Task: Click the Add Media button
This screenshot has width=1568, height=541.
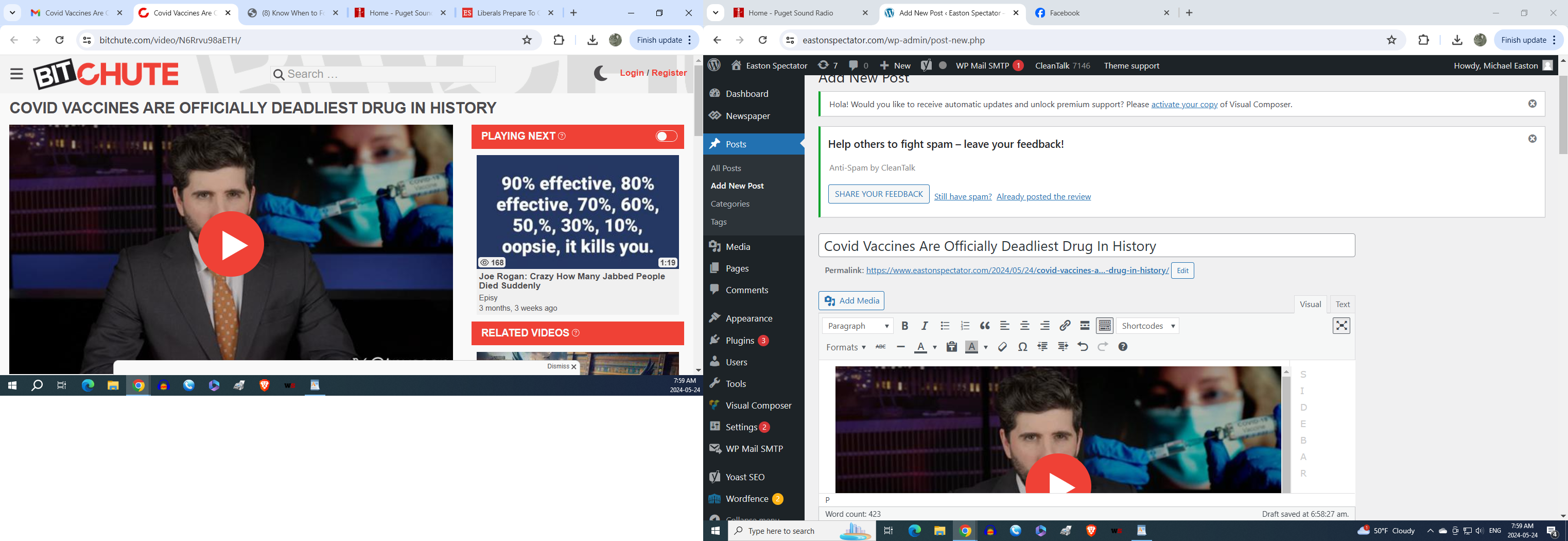Action: click(x=851, y=300)
